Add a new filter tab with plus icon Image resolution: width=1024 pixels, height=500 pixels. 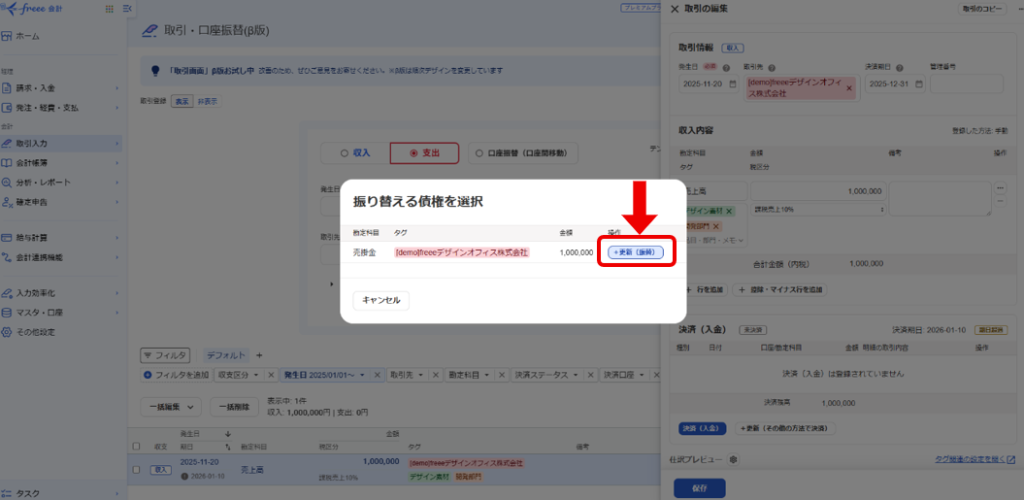tap(259, 355)
